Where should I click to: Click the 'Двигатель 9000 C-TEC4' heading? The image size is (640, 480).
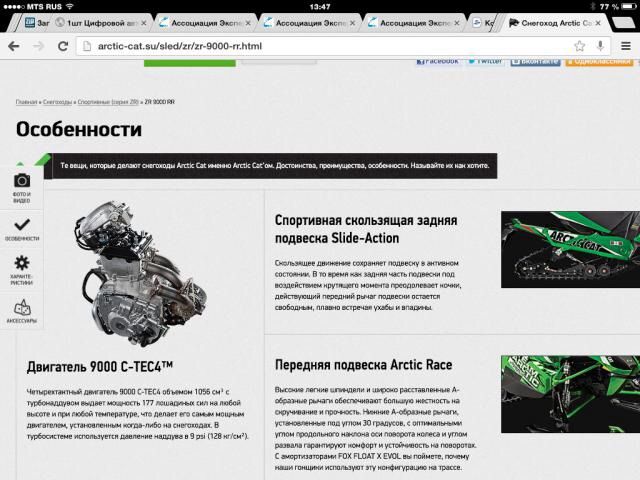100,367
